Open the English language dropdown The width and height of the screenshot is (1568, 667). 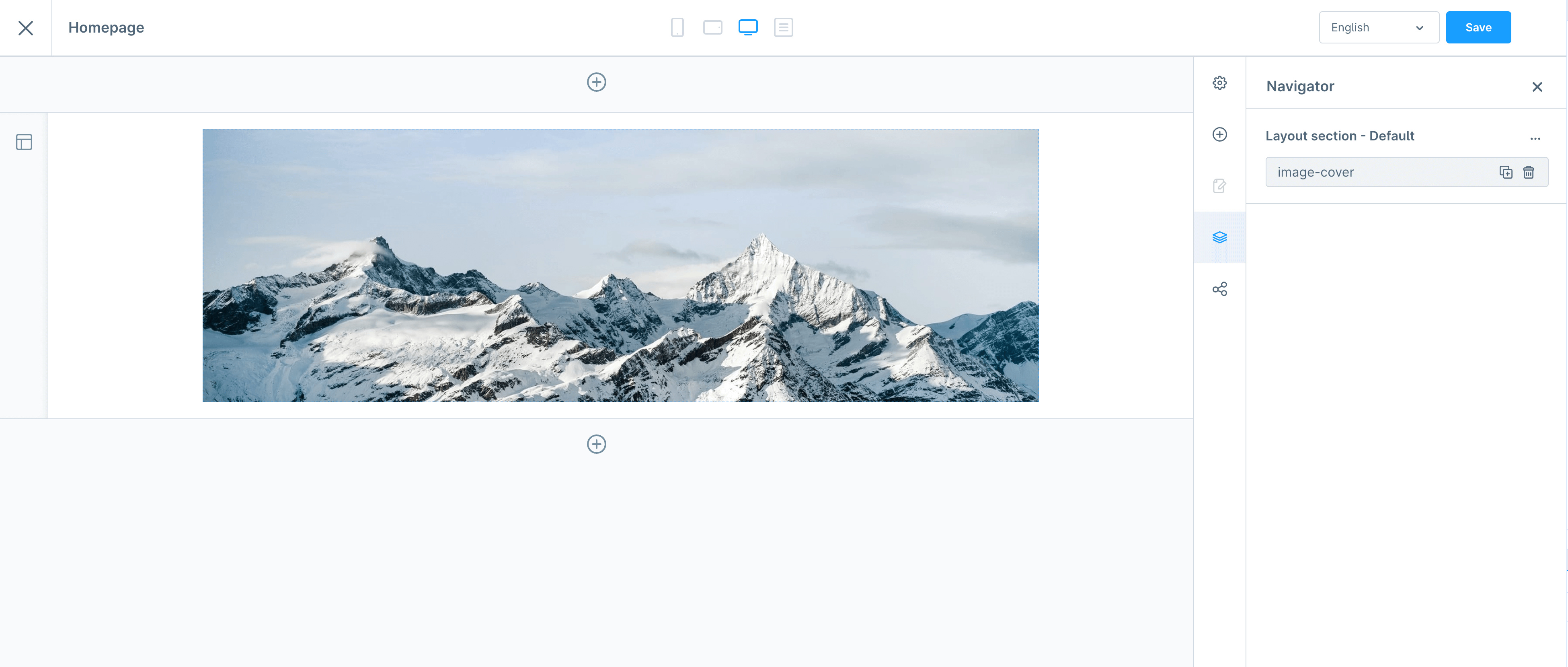(1379, 27)
